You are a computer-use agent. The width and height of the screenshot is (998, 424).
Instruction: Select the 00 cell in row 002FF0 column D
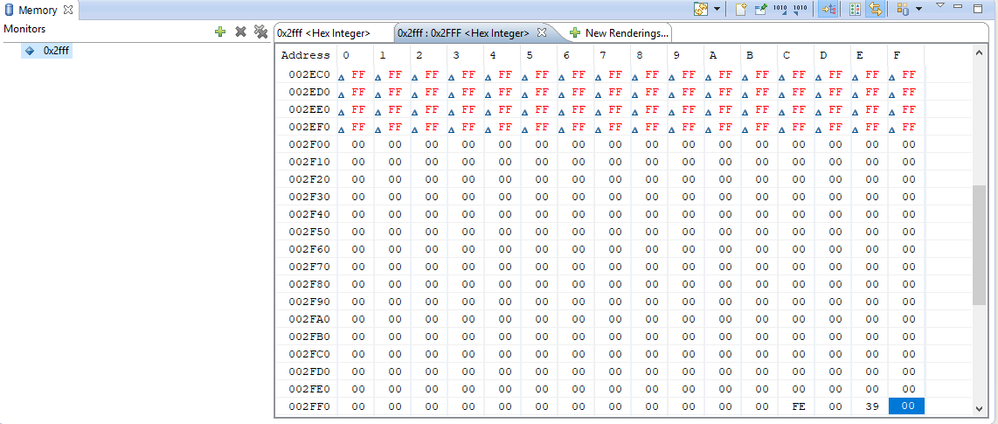pos(835,406)
